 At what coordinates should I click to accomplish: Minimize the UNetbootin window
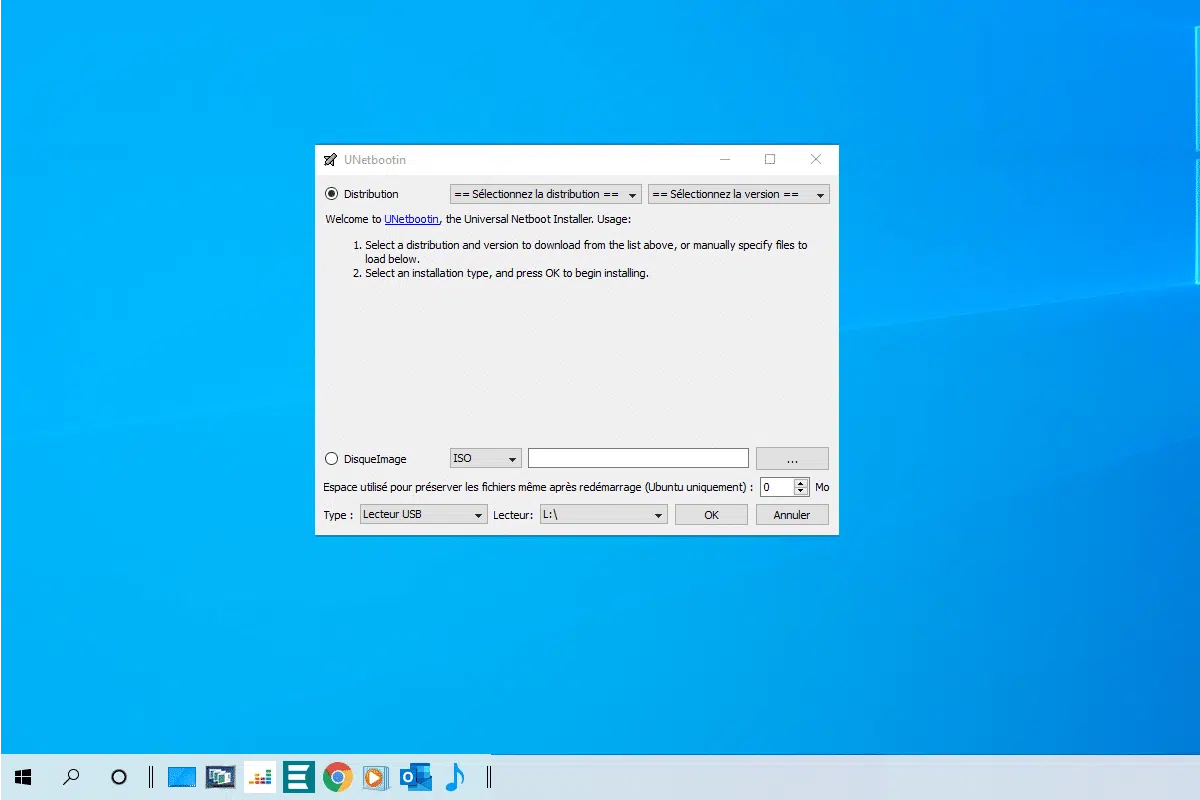[x=725, y=160]
